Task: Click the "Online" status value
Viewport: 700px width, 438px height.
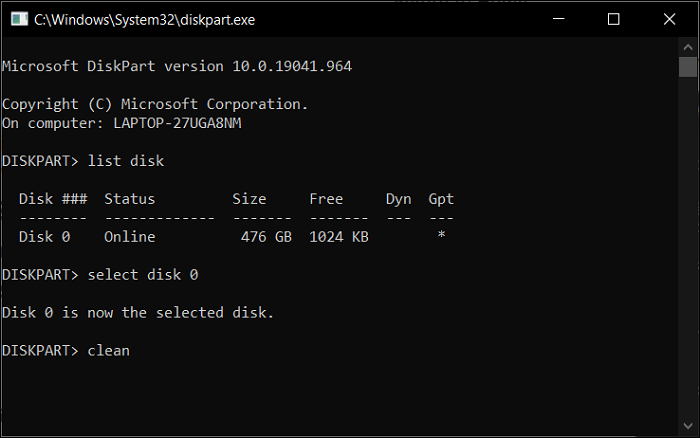Action: (x=130, y=237)
